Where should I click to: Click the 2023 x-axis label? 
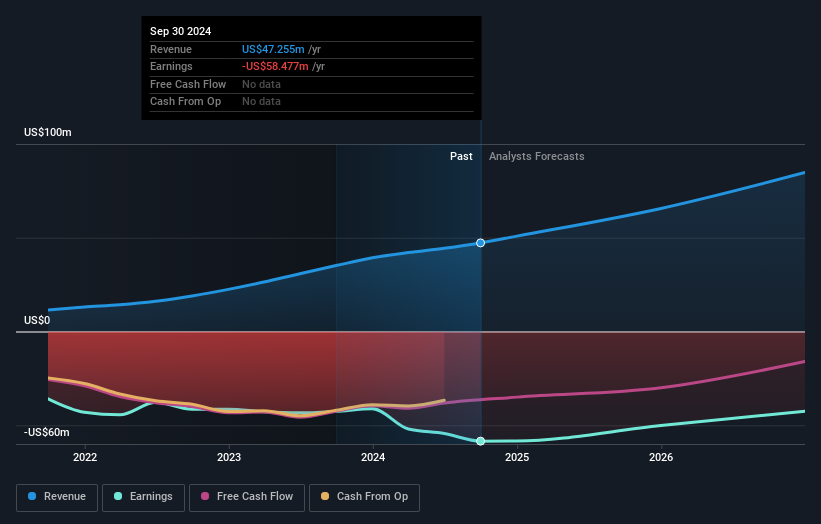(229, 458)
